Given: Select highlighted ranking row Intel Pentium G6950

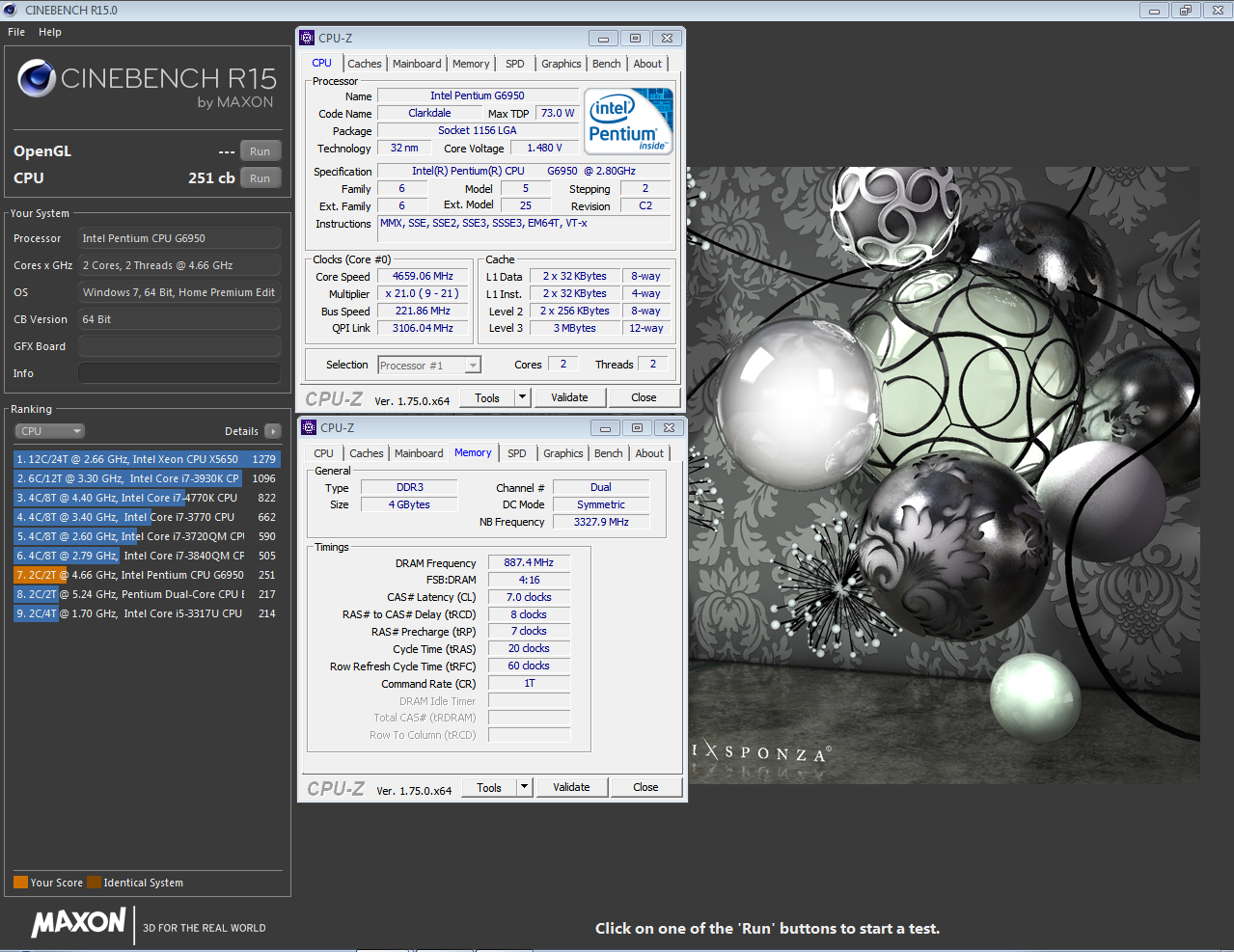Looking at the screenshot, I should click(146, 575).
